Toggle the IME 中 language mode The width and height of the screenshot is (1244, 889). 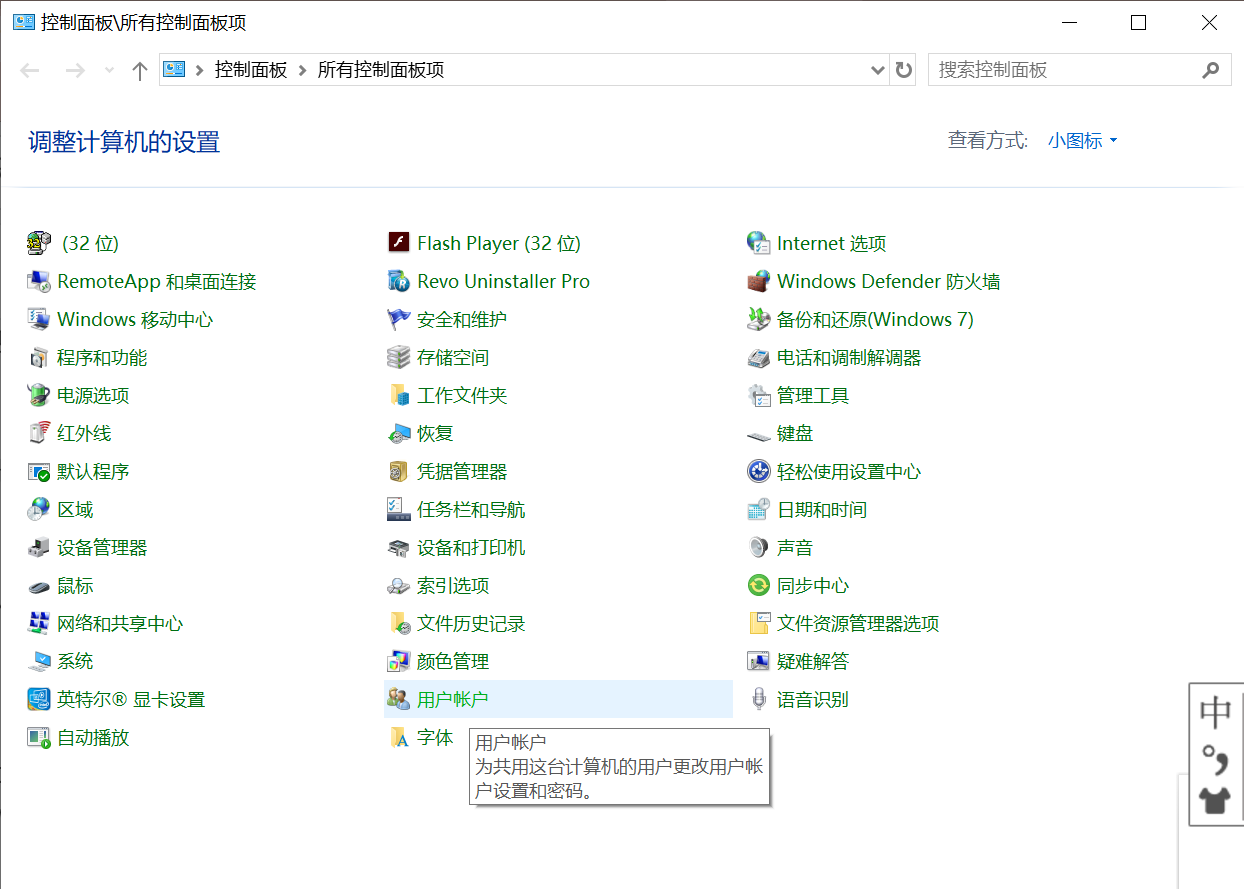click(x=1216, y=713)
